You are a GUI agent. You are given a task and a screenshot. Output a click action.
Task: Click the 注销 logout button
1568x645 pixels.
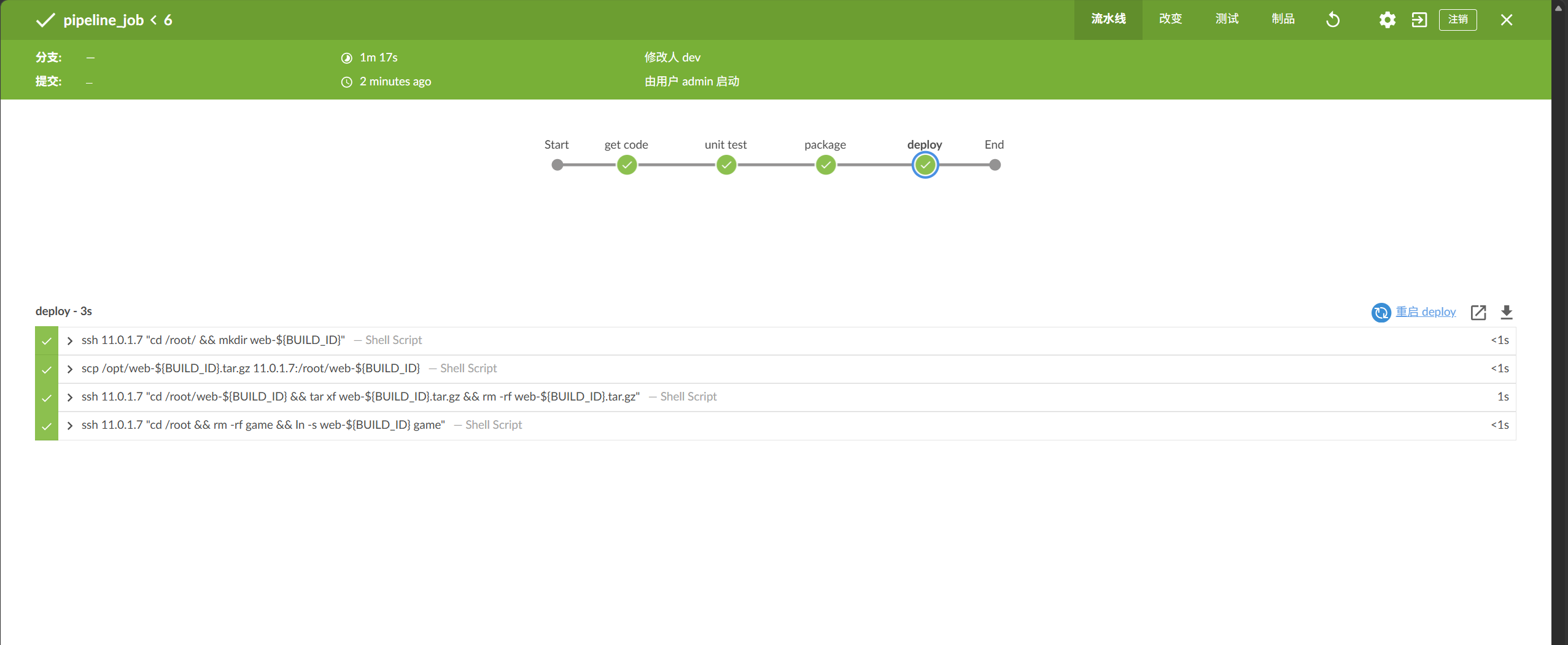1458,20
